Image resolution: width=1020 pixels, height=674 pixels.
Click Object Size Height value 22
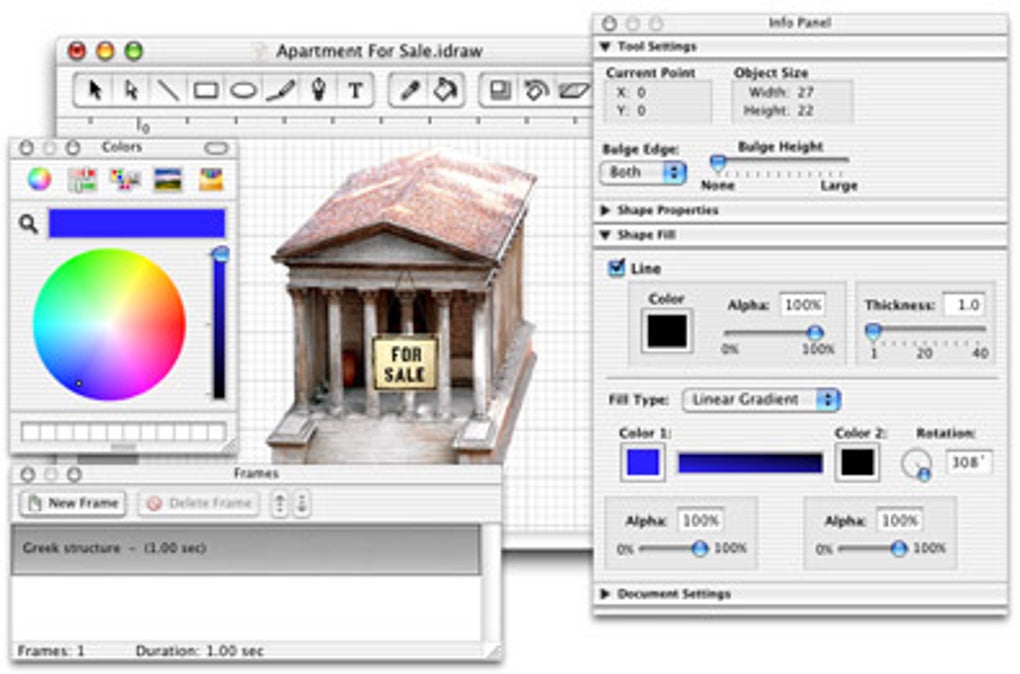pos(805,111)
